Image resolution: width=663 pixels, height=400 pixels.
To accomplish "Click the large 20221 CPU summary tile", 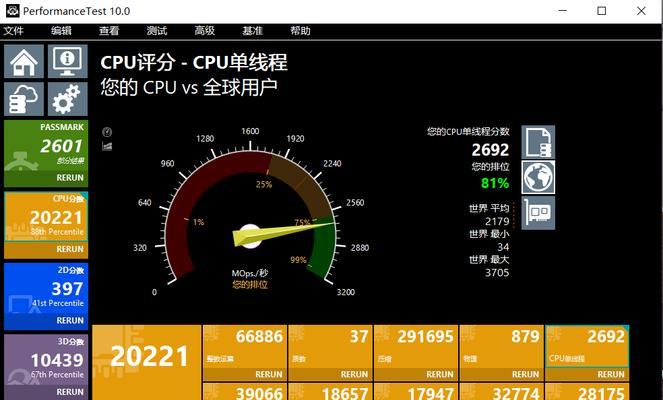I will coord(147,362).
